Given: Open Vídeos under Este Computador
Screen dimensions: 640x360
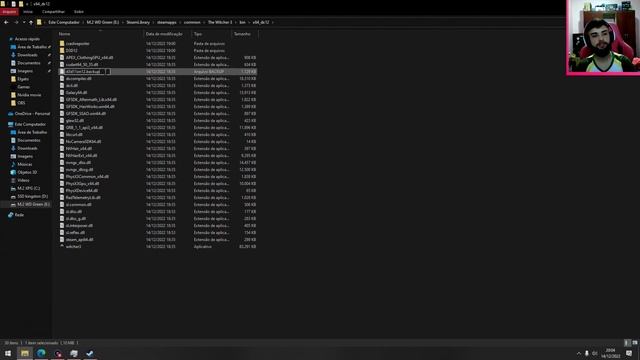Looking at the screenshot, I should (23, 180).
